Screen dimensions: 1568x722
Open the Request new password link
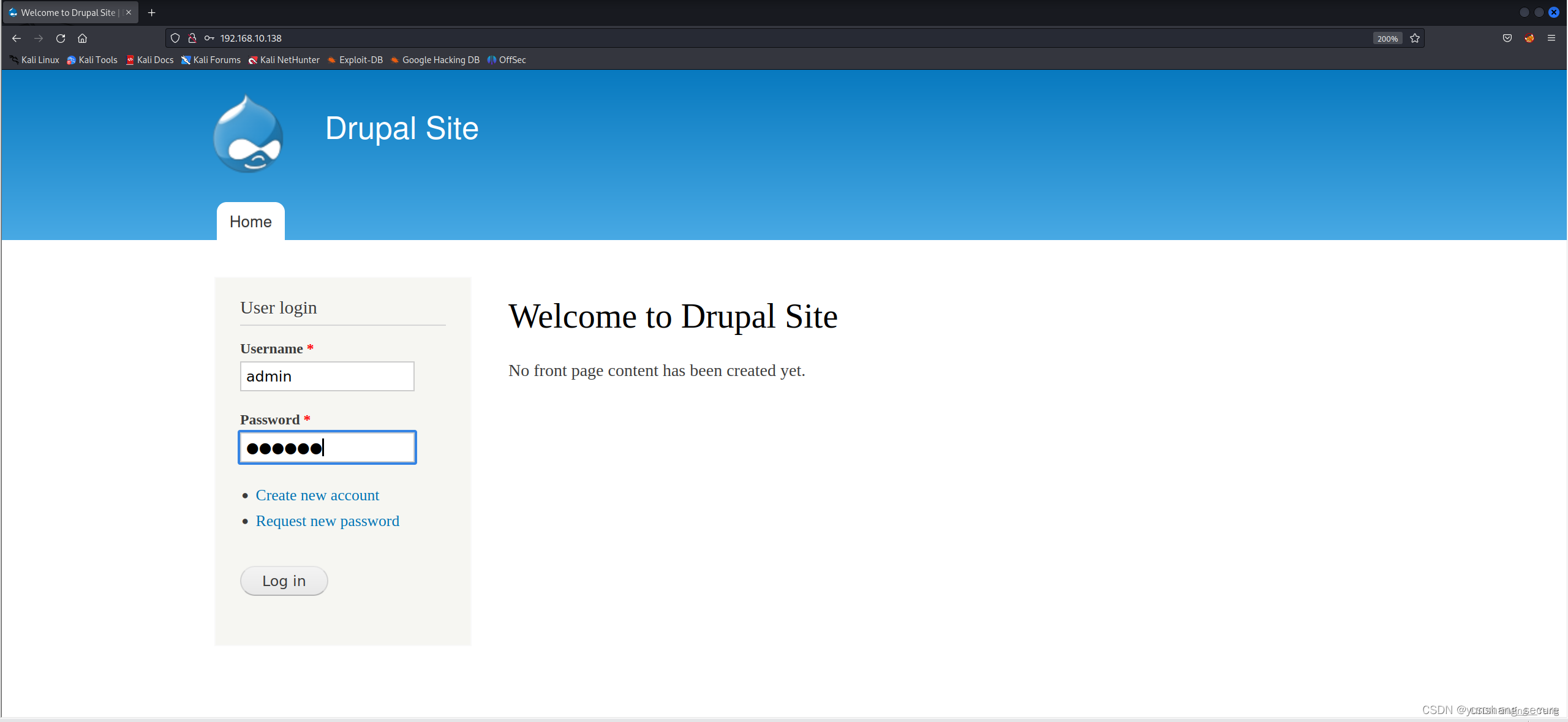point(327,521)
